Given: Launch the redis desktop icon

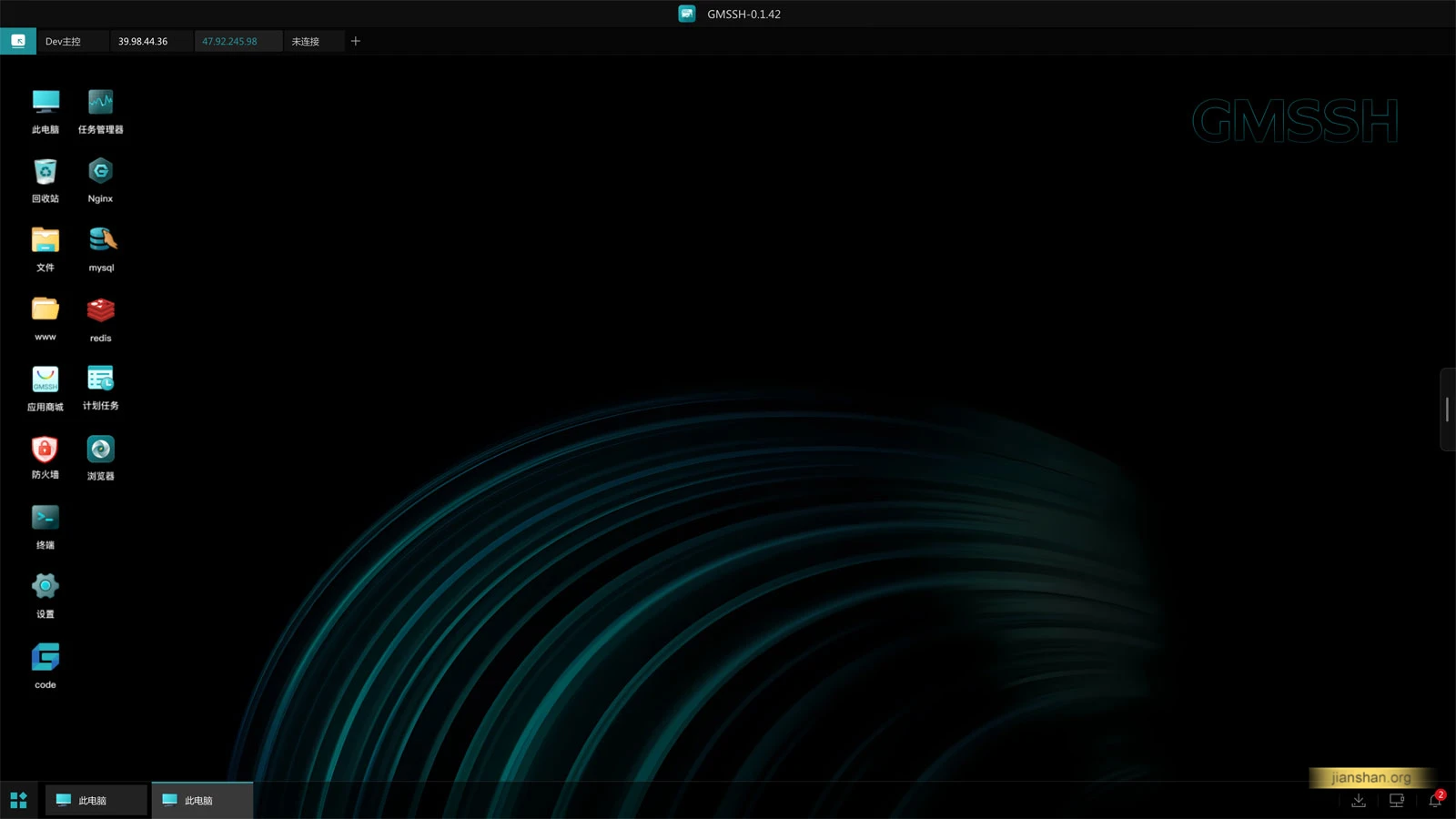Looking at the screenshot, I should pyautogui.click(x=100, y=318).
